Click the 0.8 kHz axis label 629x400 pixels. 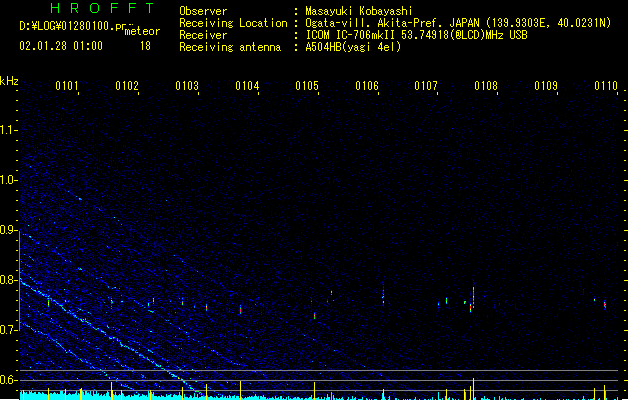8,280
